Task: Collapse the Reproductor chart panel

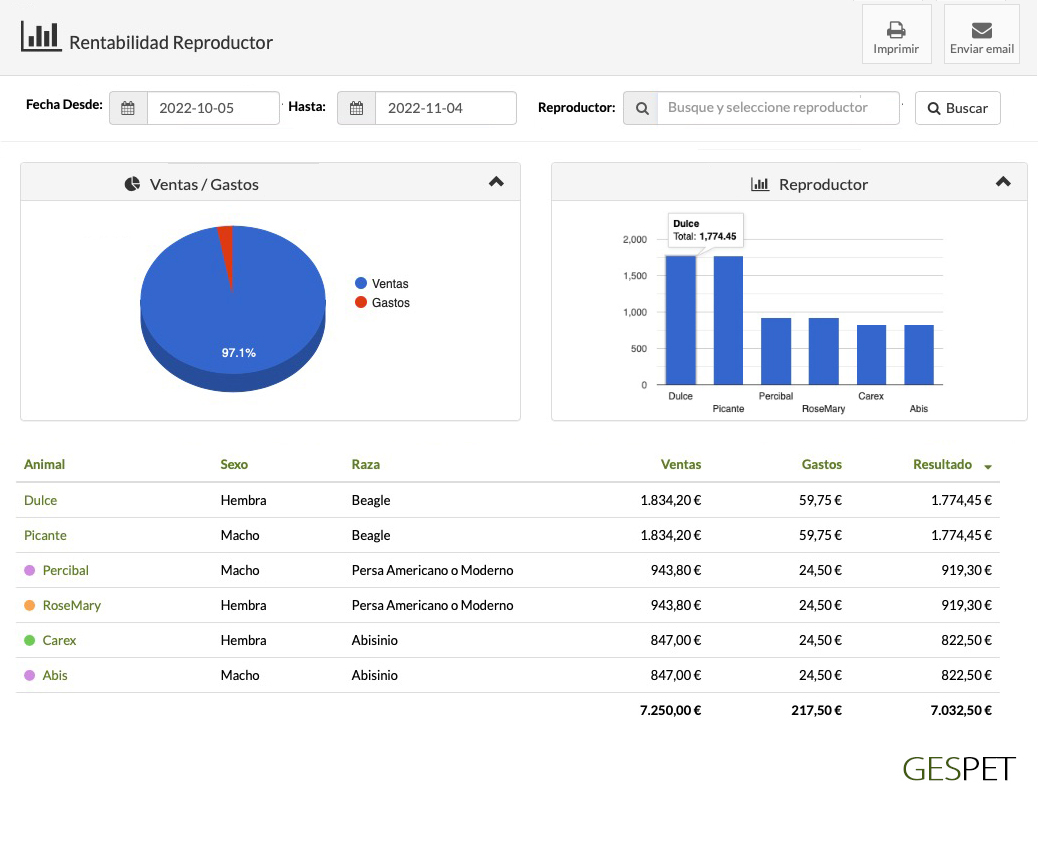Action: [1003, 182]
